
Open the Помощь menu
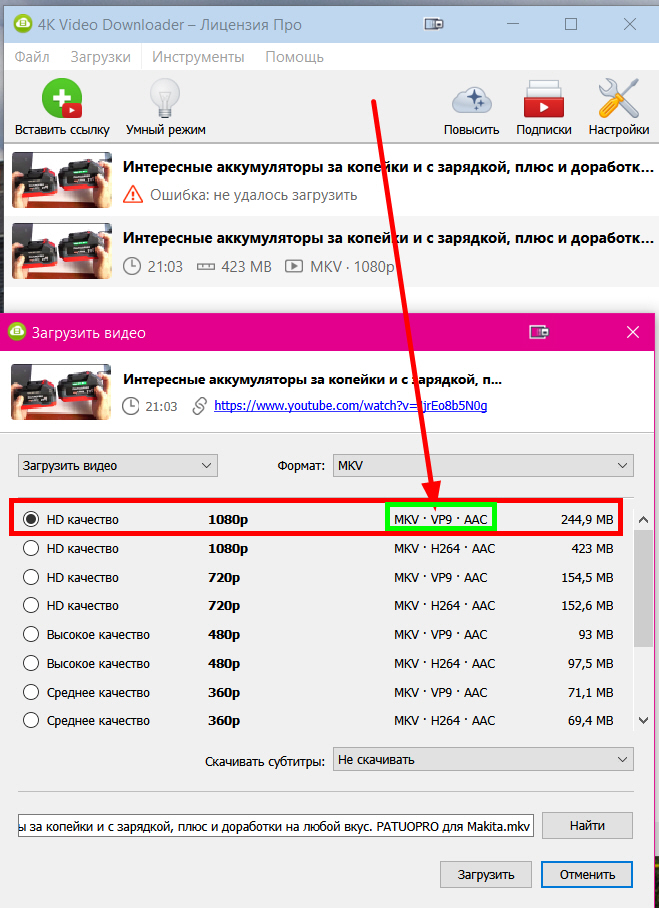click(294, 57)
